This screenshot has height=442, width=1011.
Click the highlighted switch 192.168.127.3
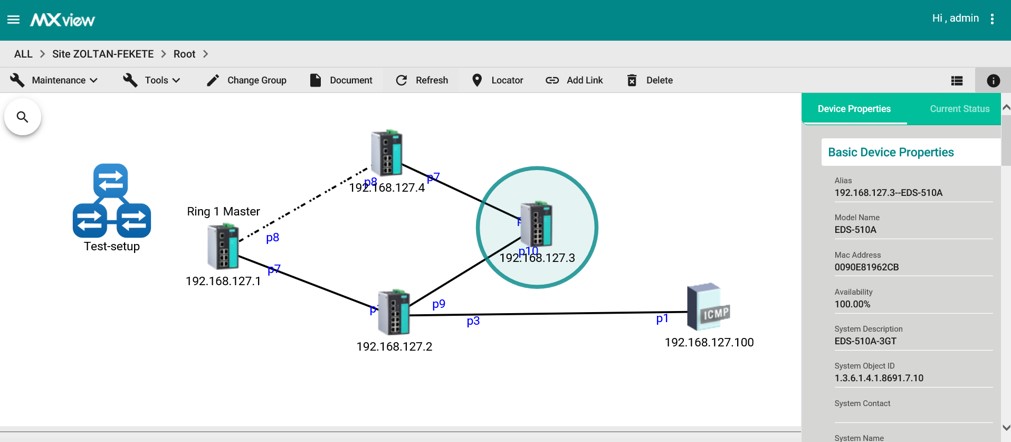click(x=537, y=225)
